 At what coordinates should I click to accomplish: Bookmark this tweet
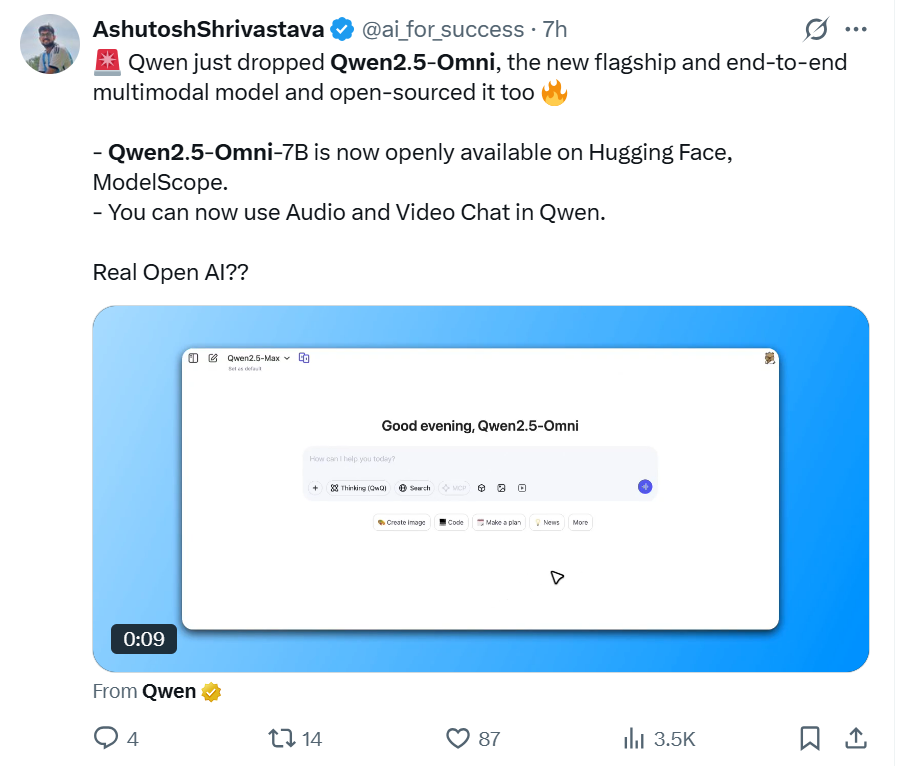(810, 738)
